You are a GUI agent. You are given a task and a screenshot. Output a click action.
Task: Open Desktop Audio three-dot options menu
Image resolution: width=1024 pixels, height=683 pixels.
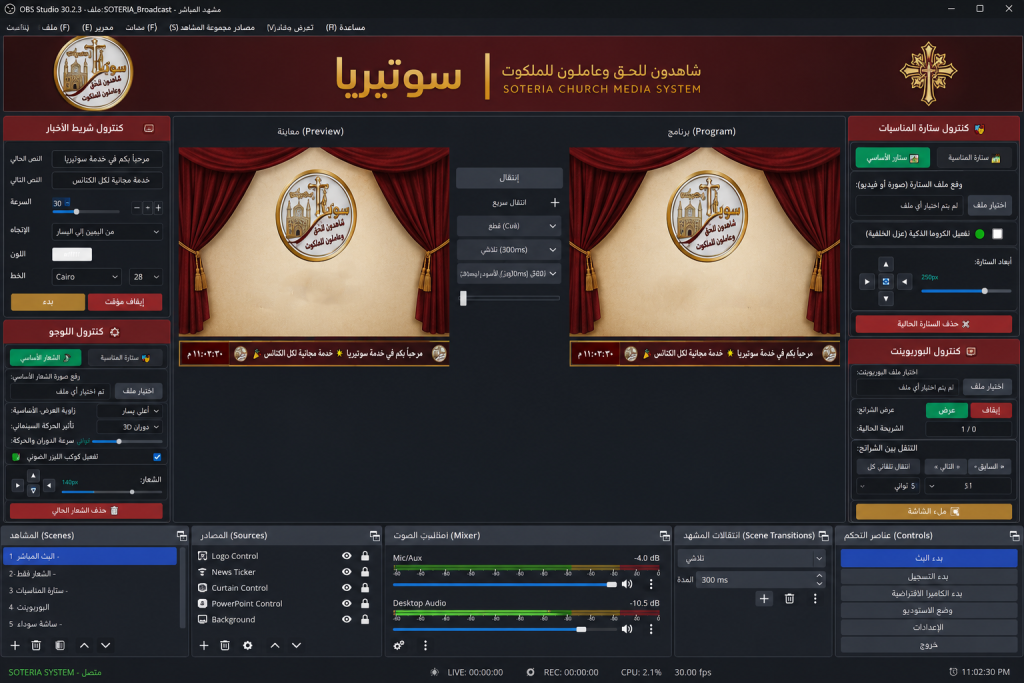coord(650,629)
